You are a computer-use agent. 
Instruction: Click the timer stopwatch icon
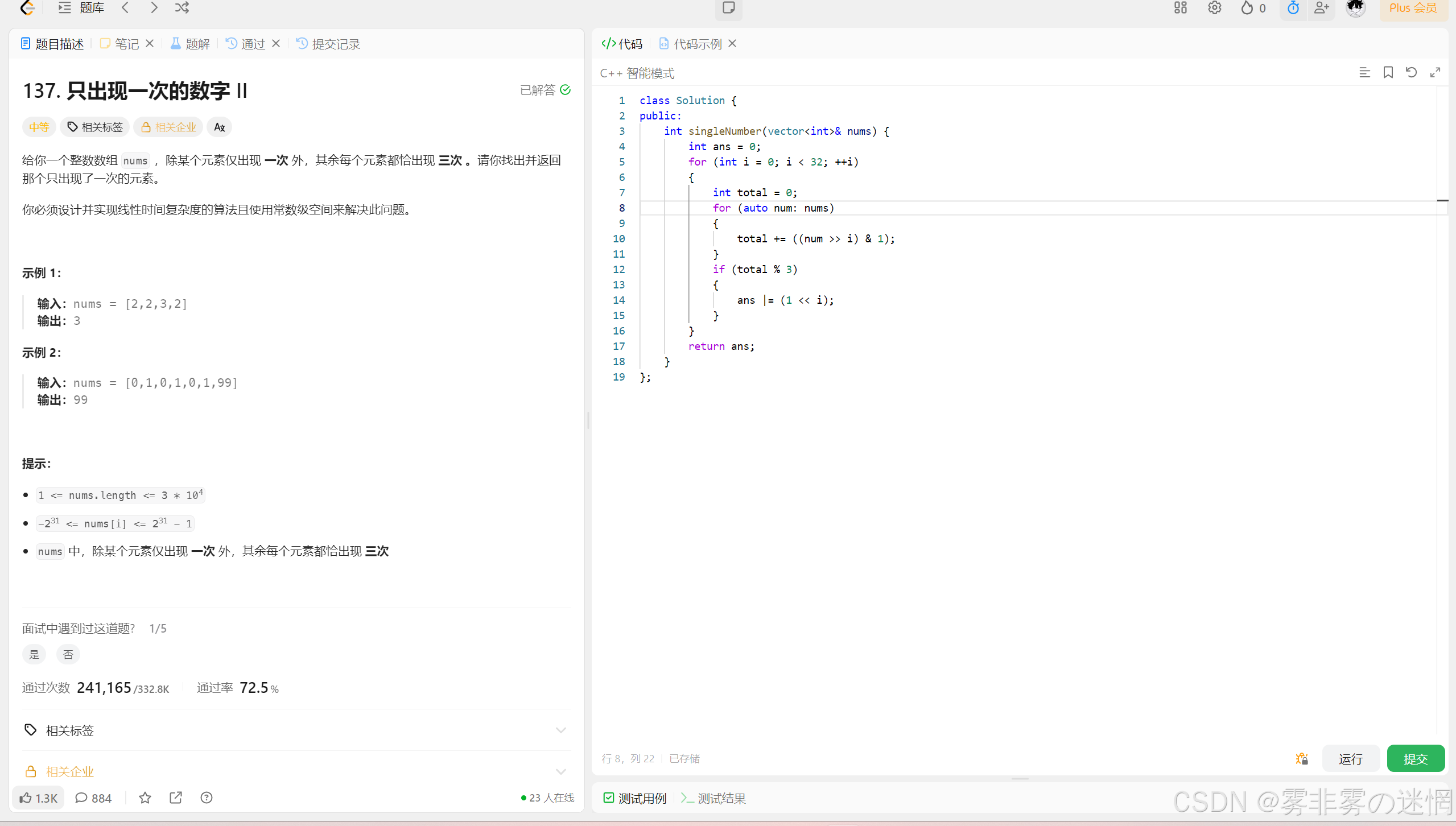click(x=1293, y=8)
